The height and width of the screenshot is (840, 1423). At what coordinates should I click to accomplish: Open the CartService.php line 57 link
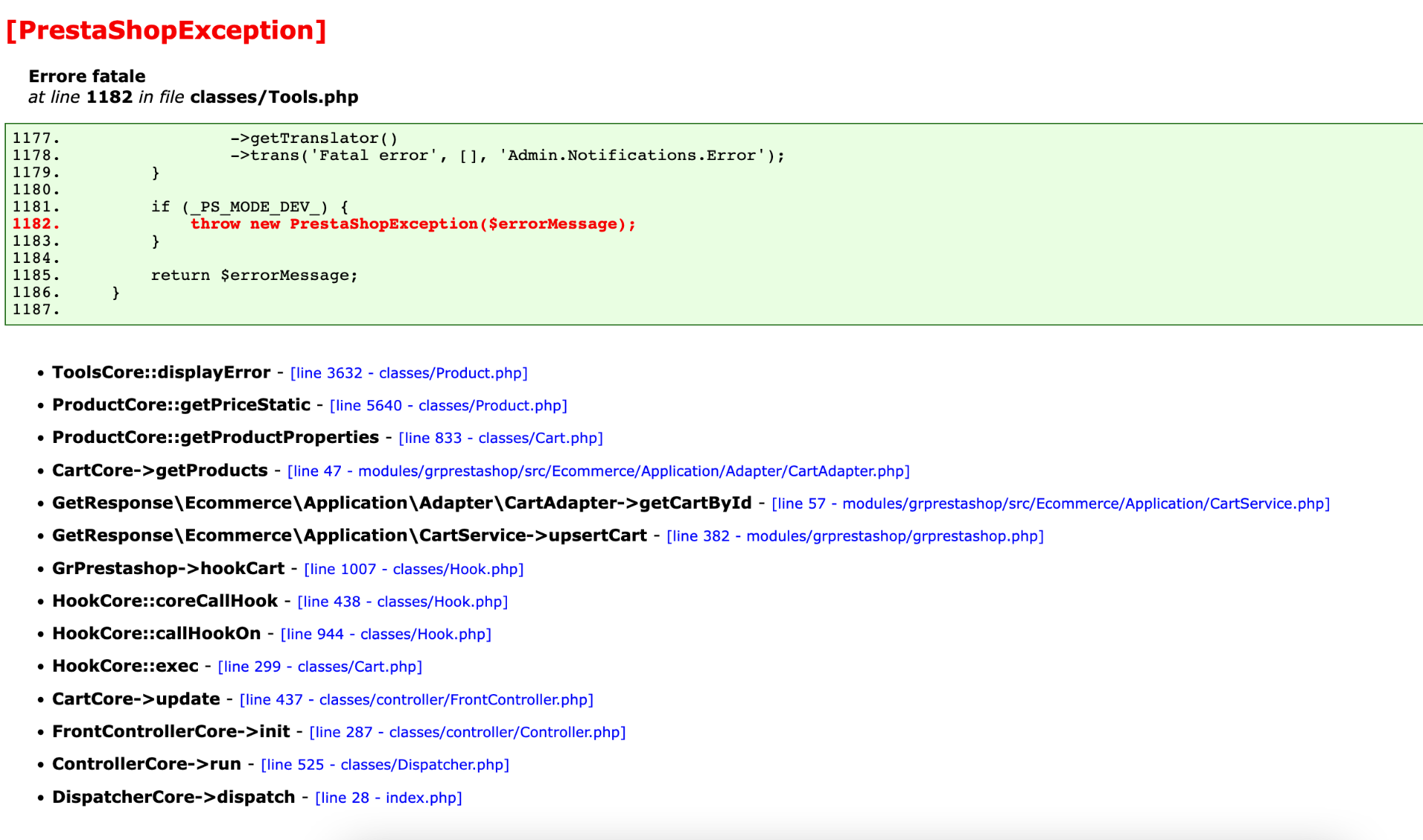tap(1050, 504)
